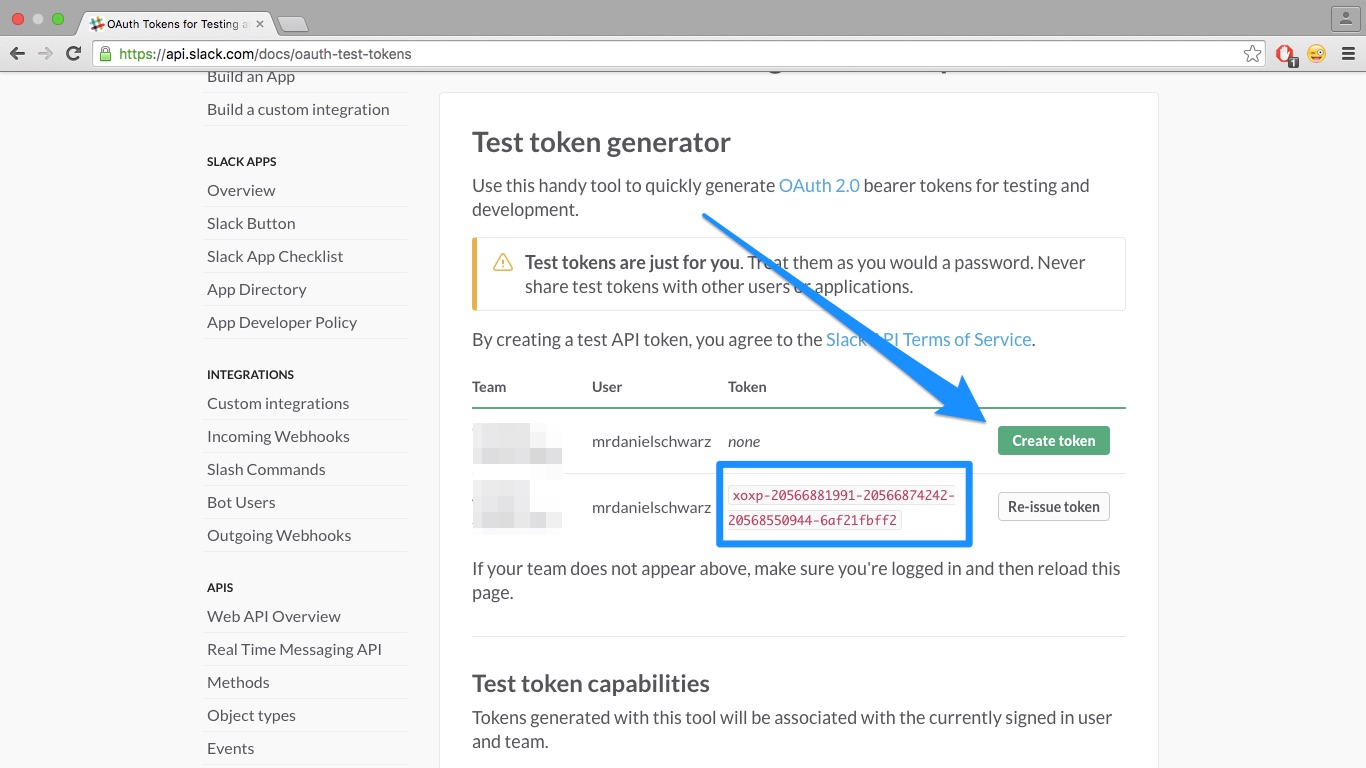The width and height of the screenshot is (1366, 768).
Task: Open the OAuth 2.0 link
Action: pos(819,186)
